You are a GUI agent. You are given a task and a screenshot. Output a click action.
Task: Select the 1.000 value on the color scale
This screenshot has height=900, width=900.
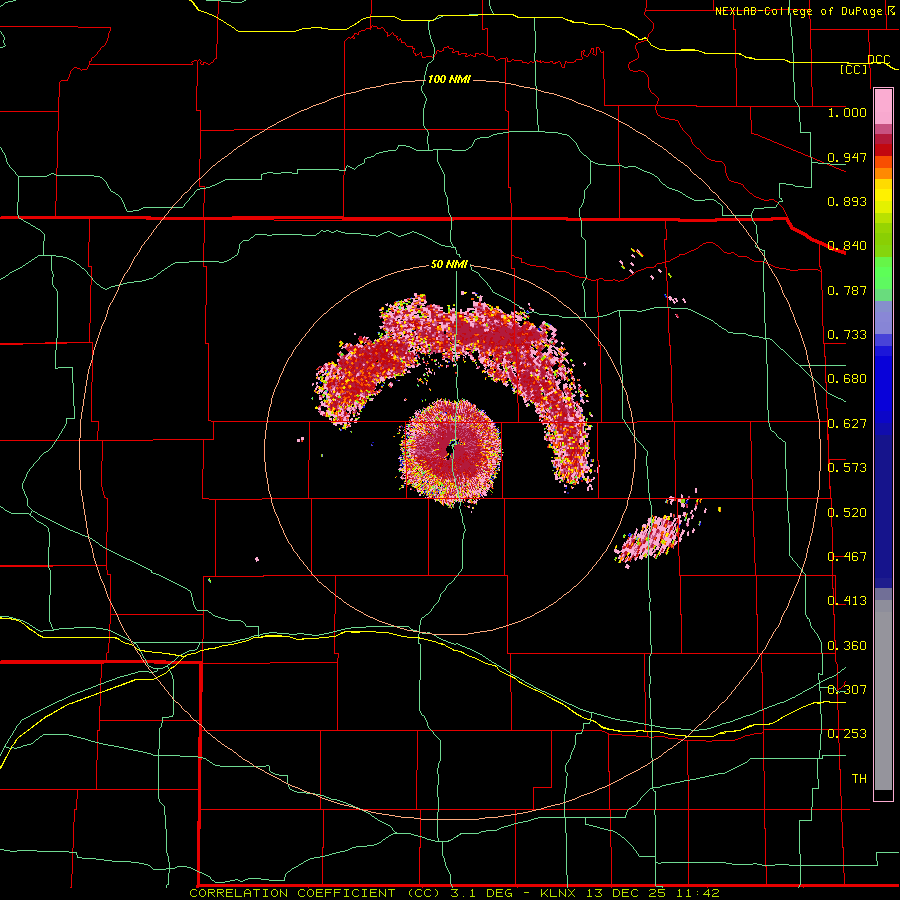pos(847,112)
